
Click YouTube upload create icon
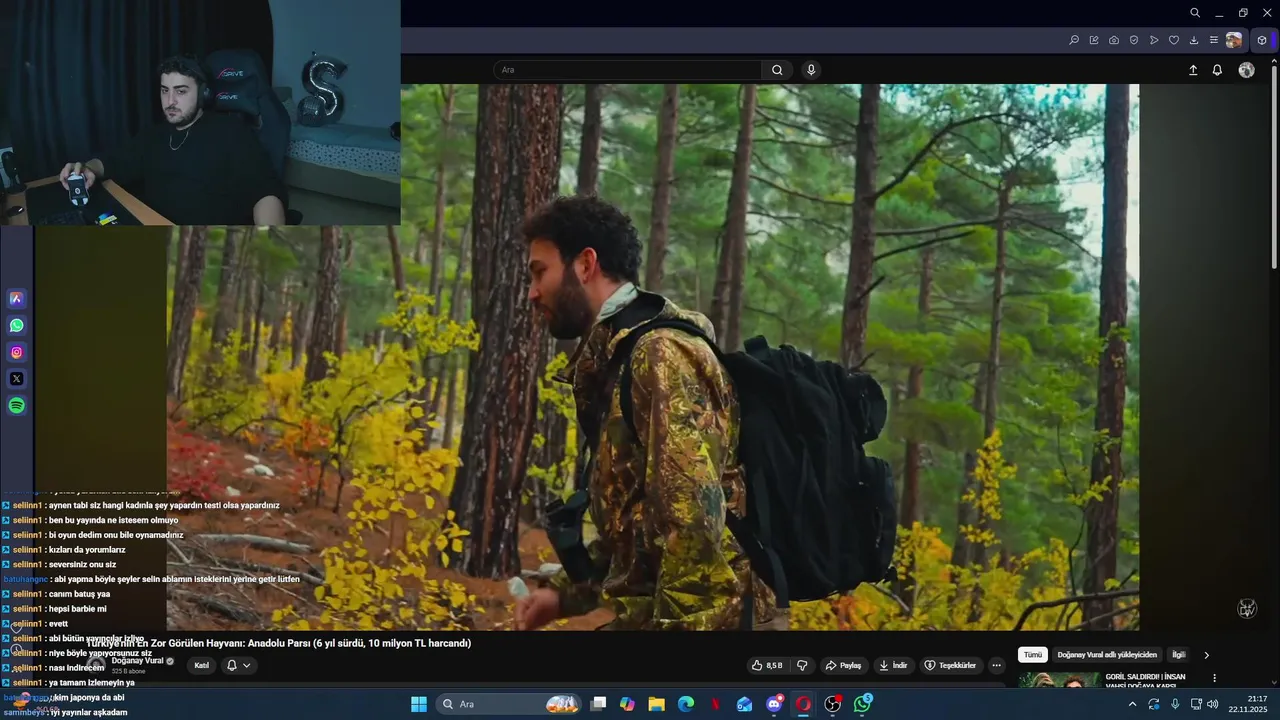[1193, 70]
